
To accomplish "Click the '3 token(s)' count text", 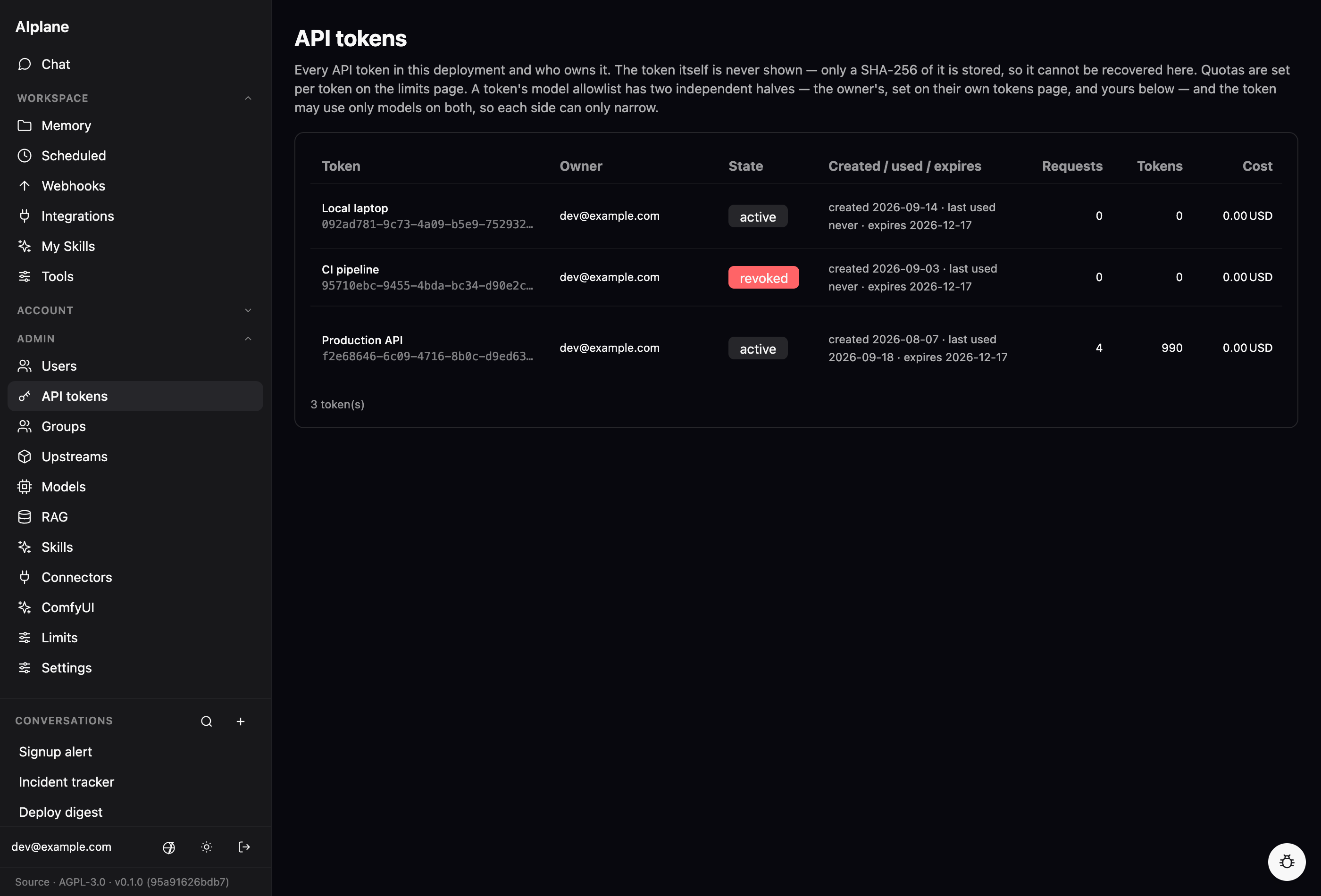I will [x=337, y=404].
